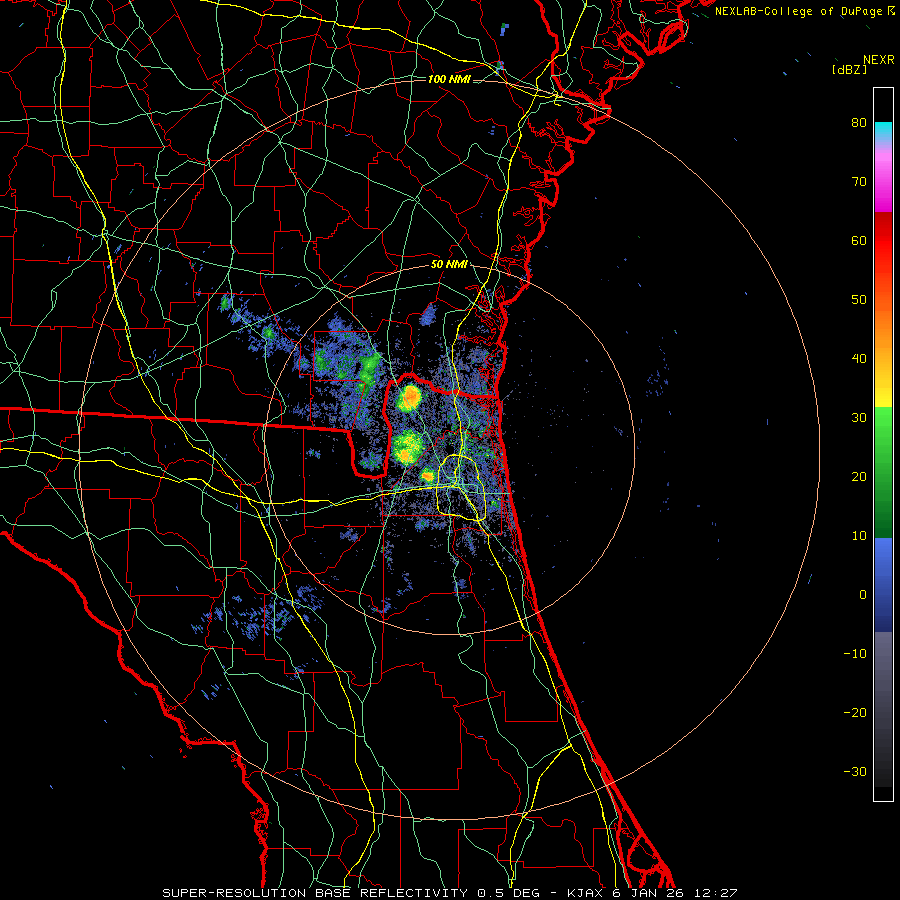Click the 30 value on the dBZ scale

click(859, 417)
